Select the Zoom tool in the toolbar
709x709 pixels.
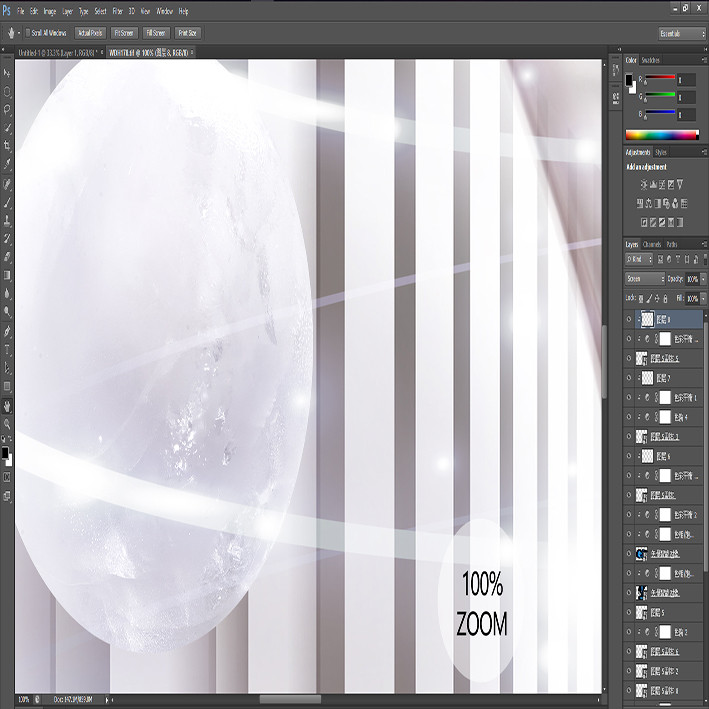click(x=7, y=424)
